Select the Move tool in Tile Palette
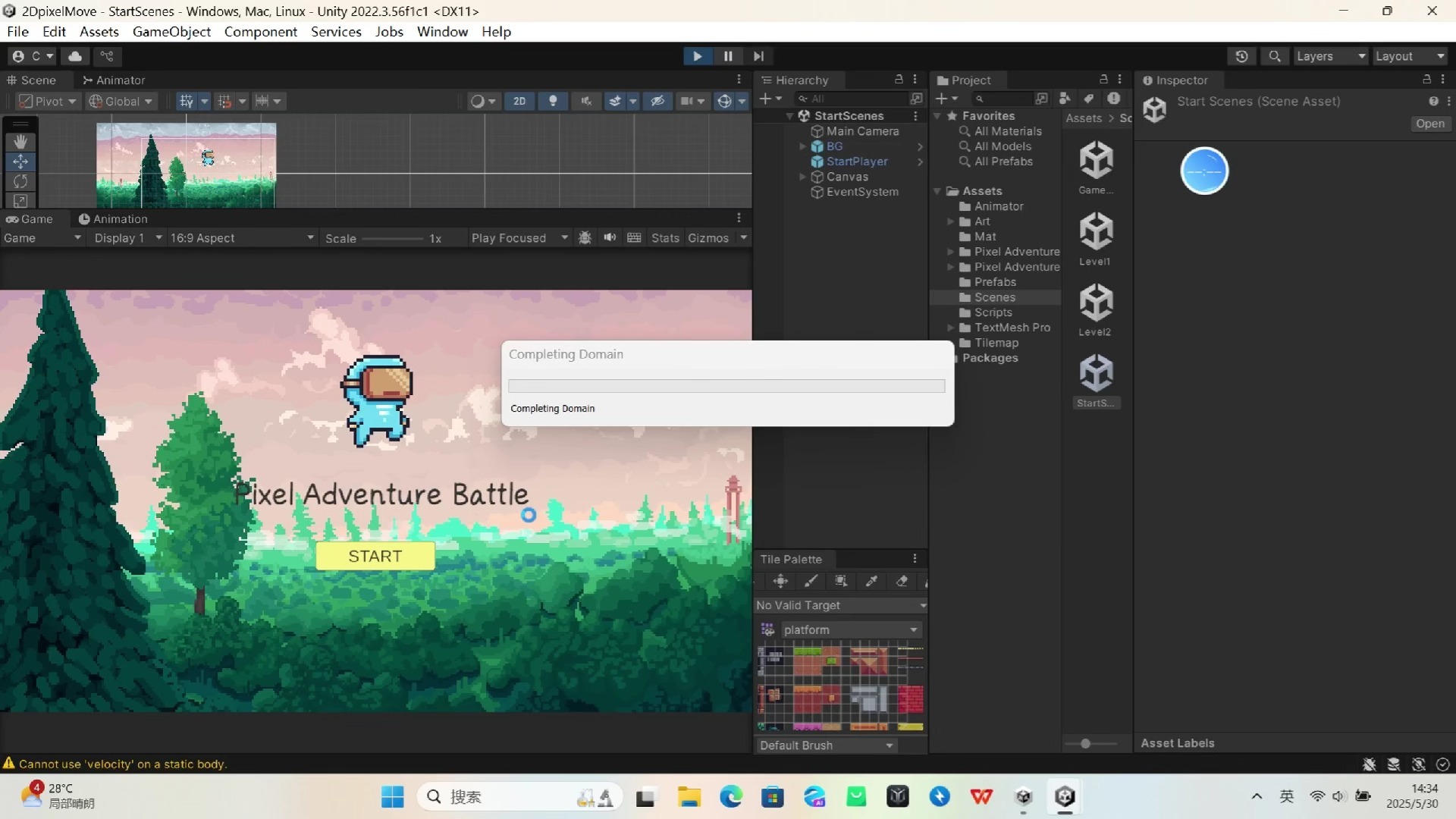 click(781, 581)
